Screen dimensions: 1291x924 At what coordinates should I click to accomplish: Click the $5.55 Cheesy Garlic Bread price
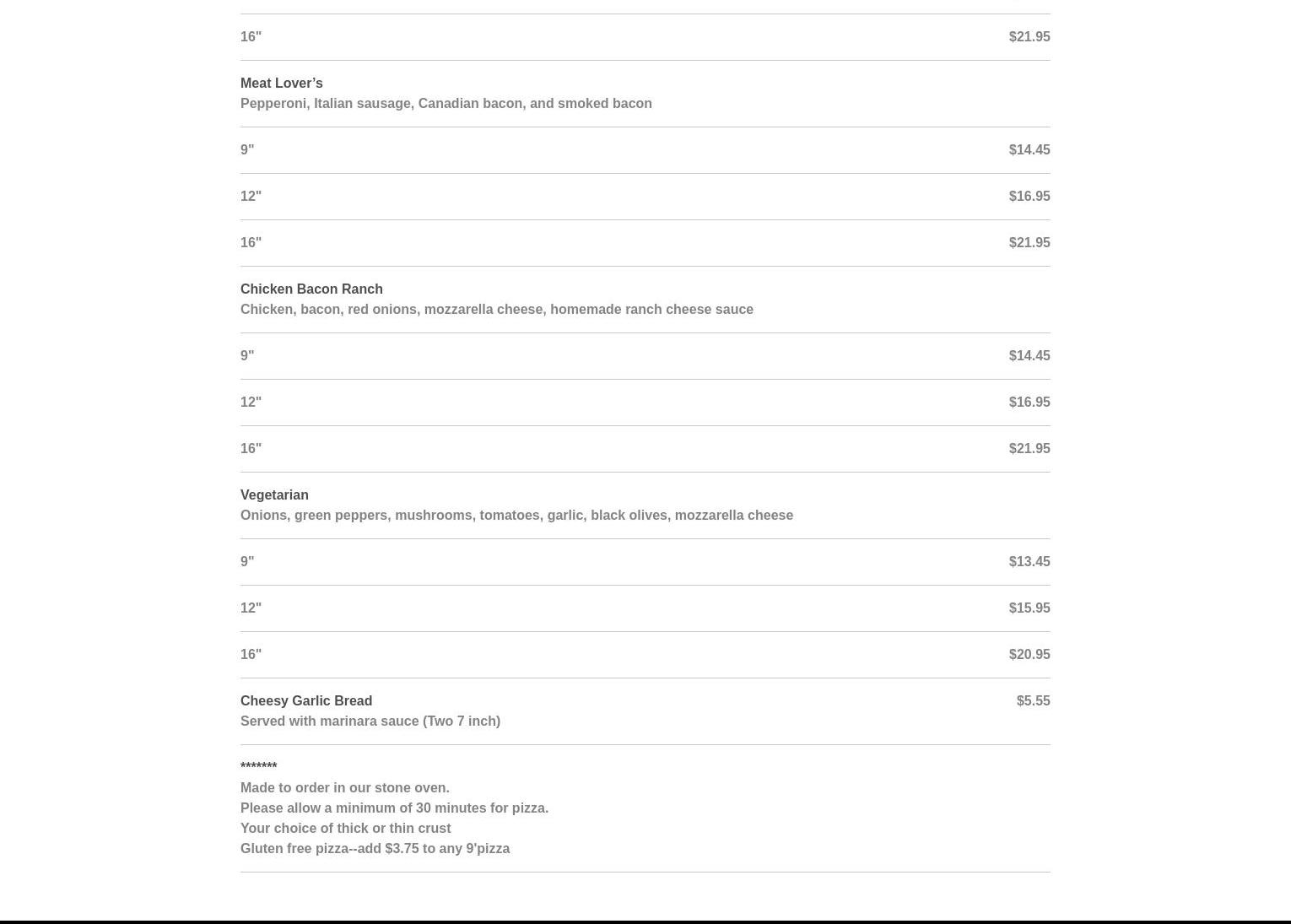pos(1033,700)
